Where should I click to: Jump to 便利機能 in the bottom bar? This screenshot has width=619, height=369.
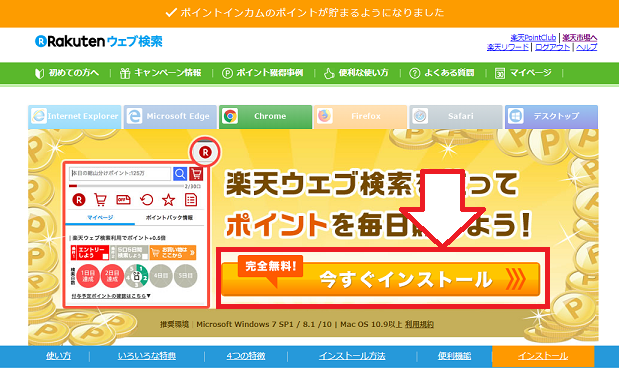(x=454, y=356)
